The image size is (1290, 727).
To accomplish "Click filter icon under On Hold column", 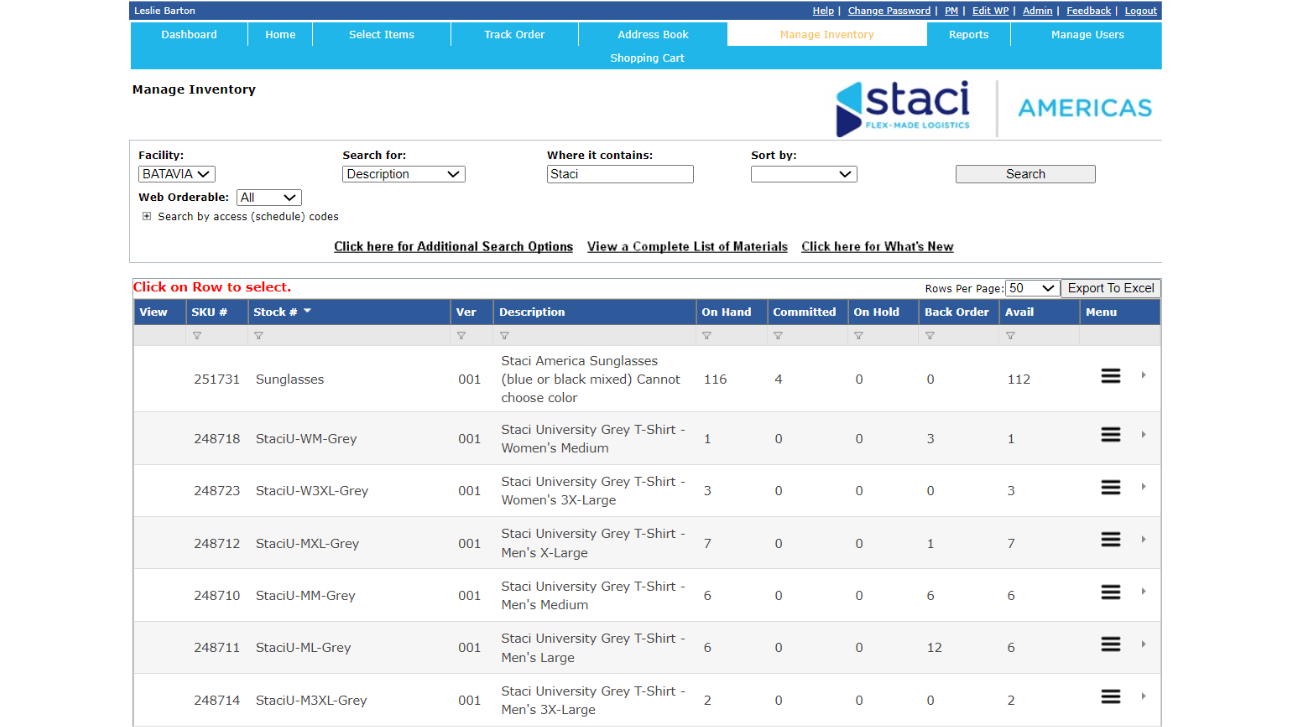I will tap(859, 336).
